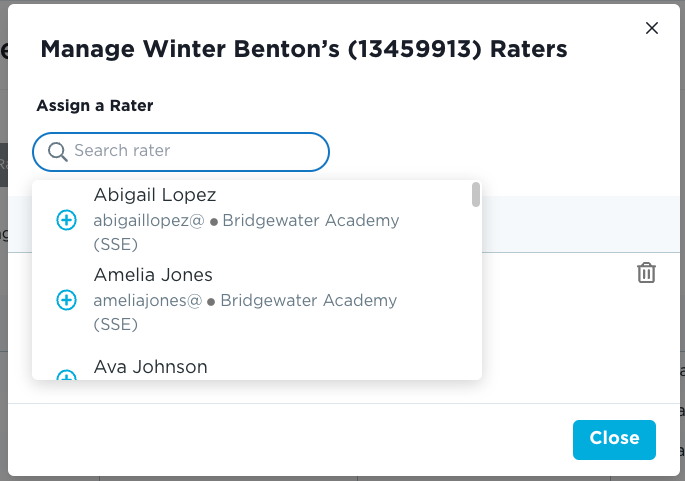Viewport: 685px width, 481px height.
Task: Select the Abigail Lopez name entry
Action: (x=155, y=195)
